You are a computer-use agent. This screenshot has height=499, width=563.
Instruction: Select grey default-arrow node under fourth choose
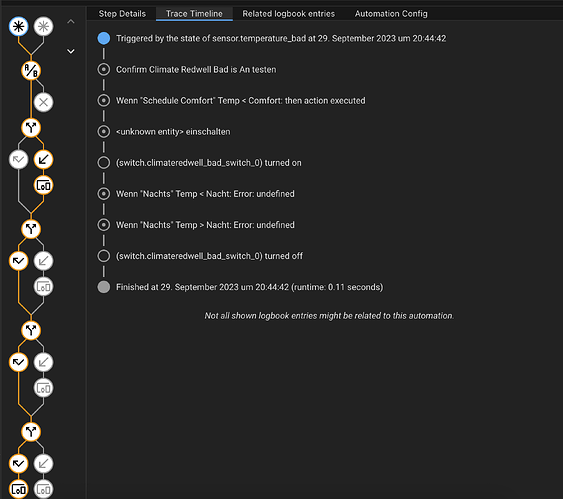pyautogui.click(x=43, y=463)
